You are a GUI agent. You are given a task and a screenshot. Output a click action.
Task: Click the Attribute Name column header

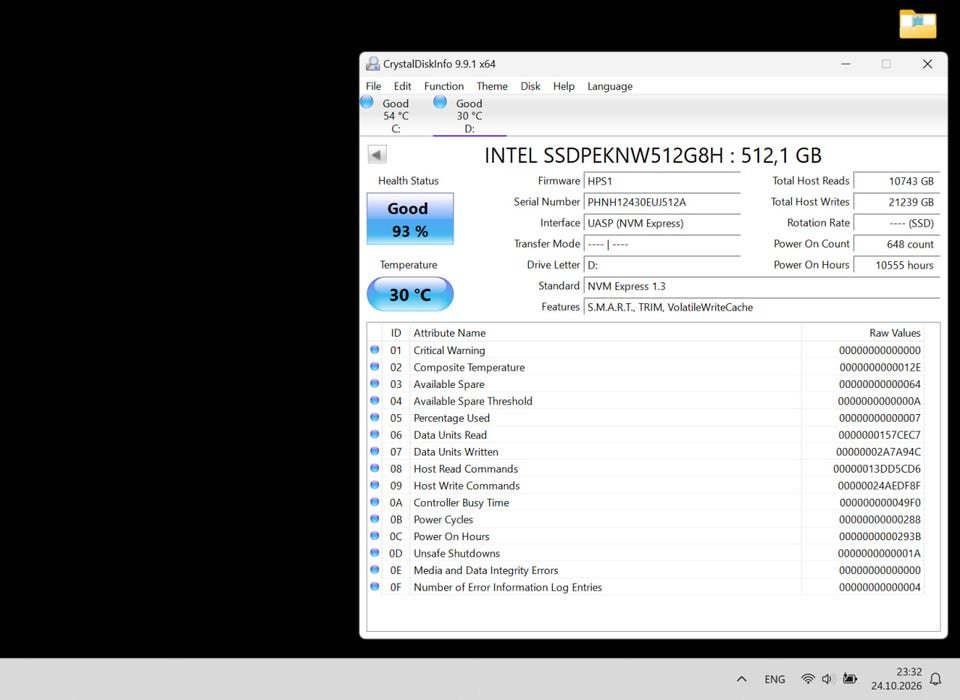click(x=606, y=333)
